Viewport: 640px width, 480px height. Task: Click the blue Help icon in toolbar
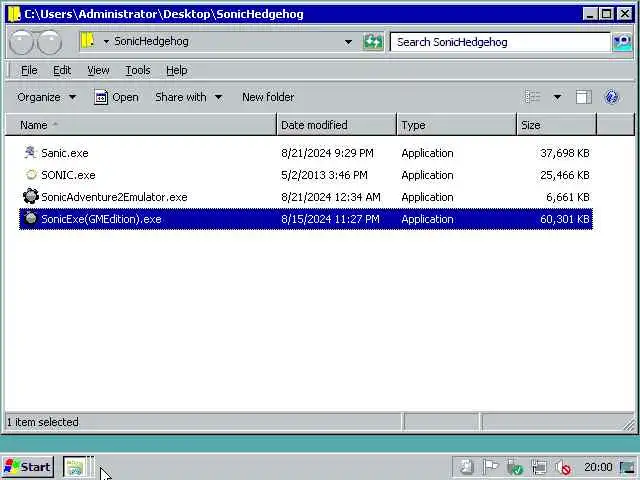[x=611, y=97]
